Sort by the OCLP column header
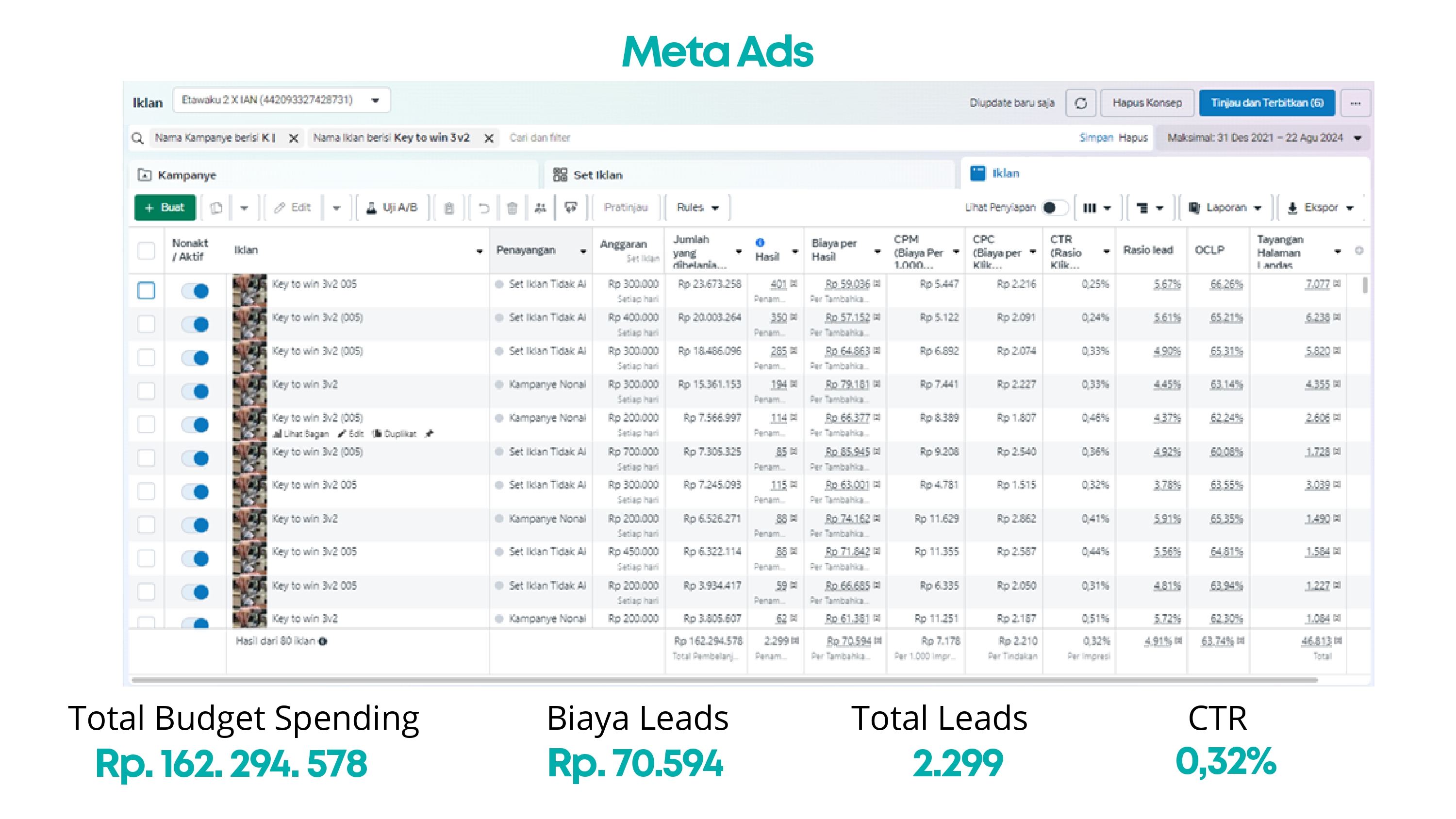Image resolution: width=1456 pixels, height=819 pixels. click(x=1209, y=250)
